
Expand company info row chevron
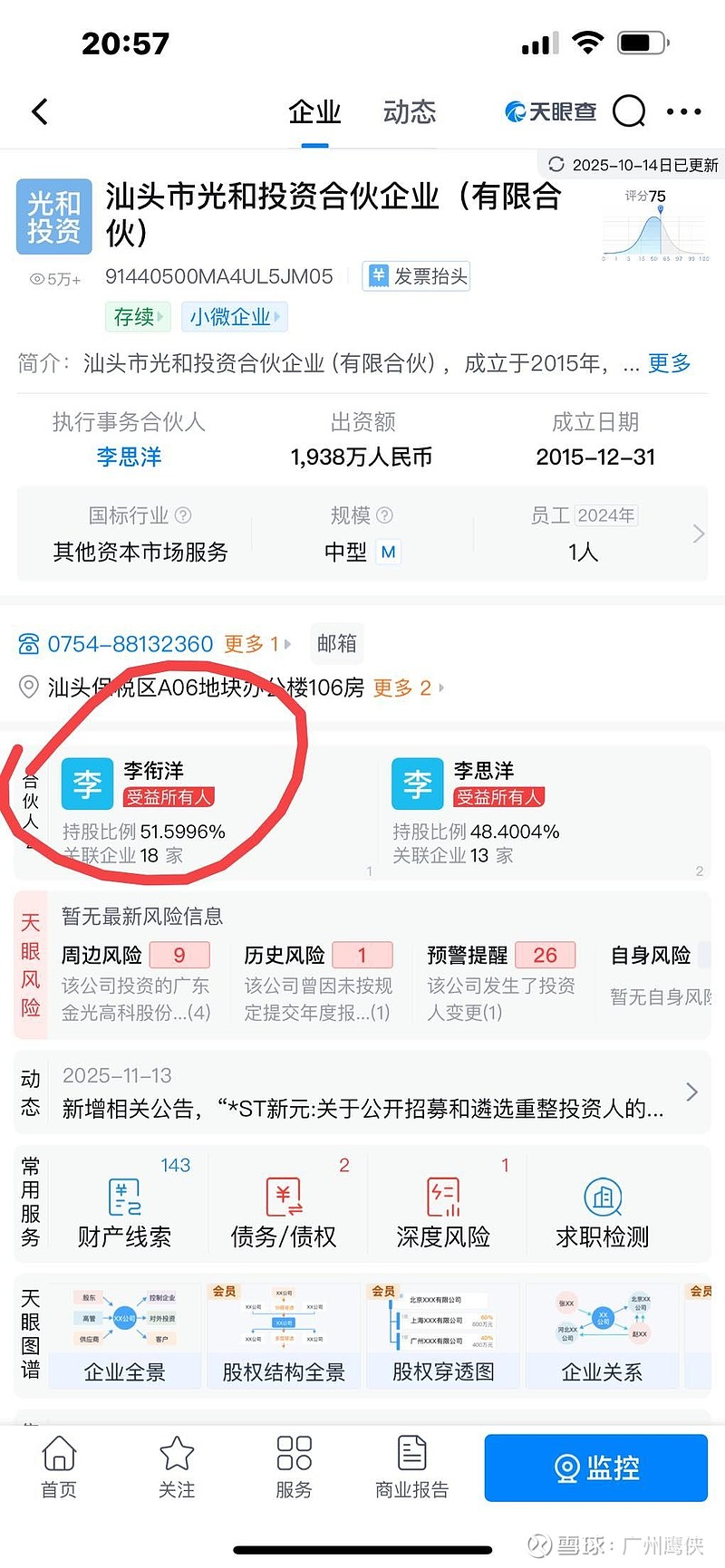[x=699, y=534]
